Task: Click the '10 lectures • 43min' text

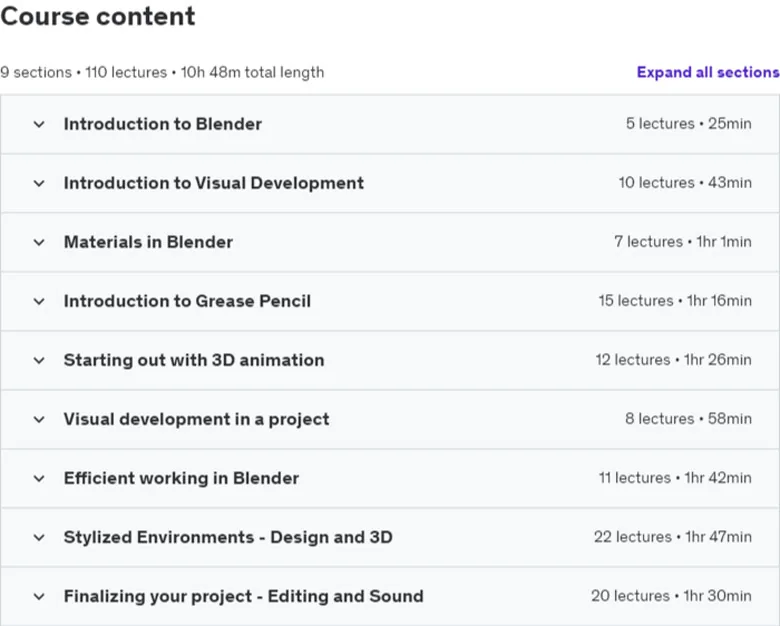Action: click(x=685, y=183)
